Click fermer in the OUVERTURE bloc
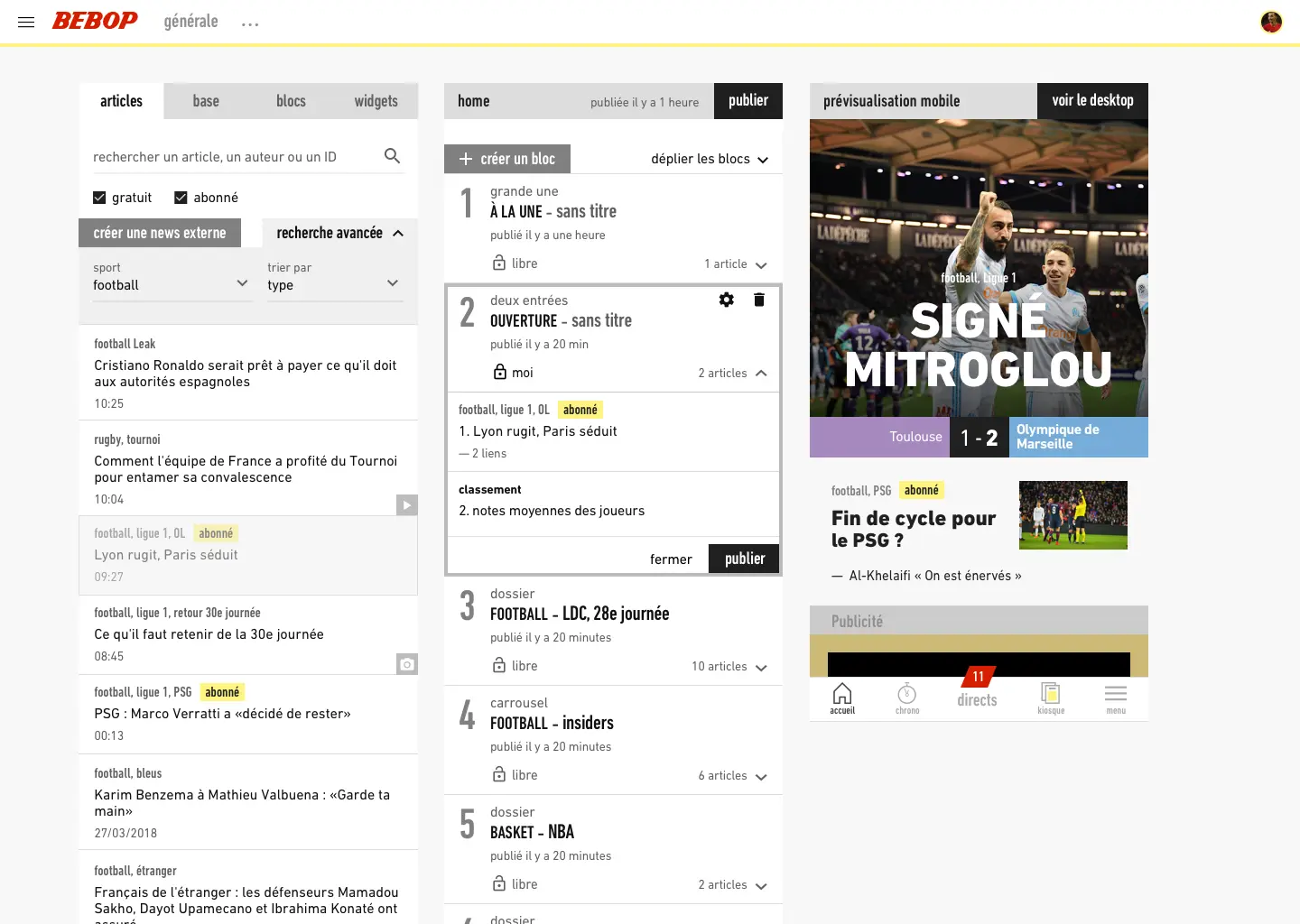This screenshot has width=1300, height=924. click(x=671, y=559)
